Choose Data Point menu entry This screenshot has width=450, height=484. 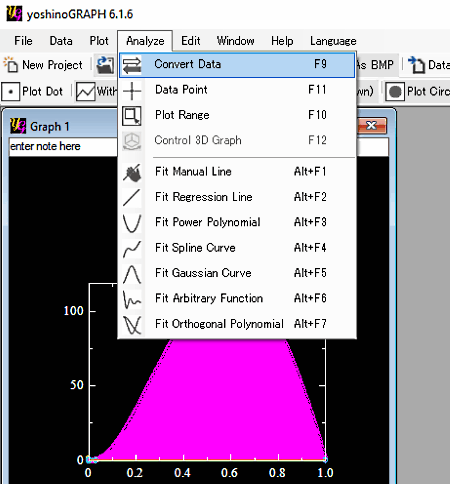(x=237, y=90)
